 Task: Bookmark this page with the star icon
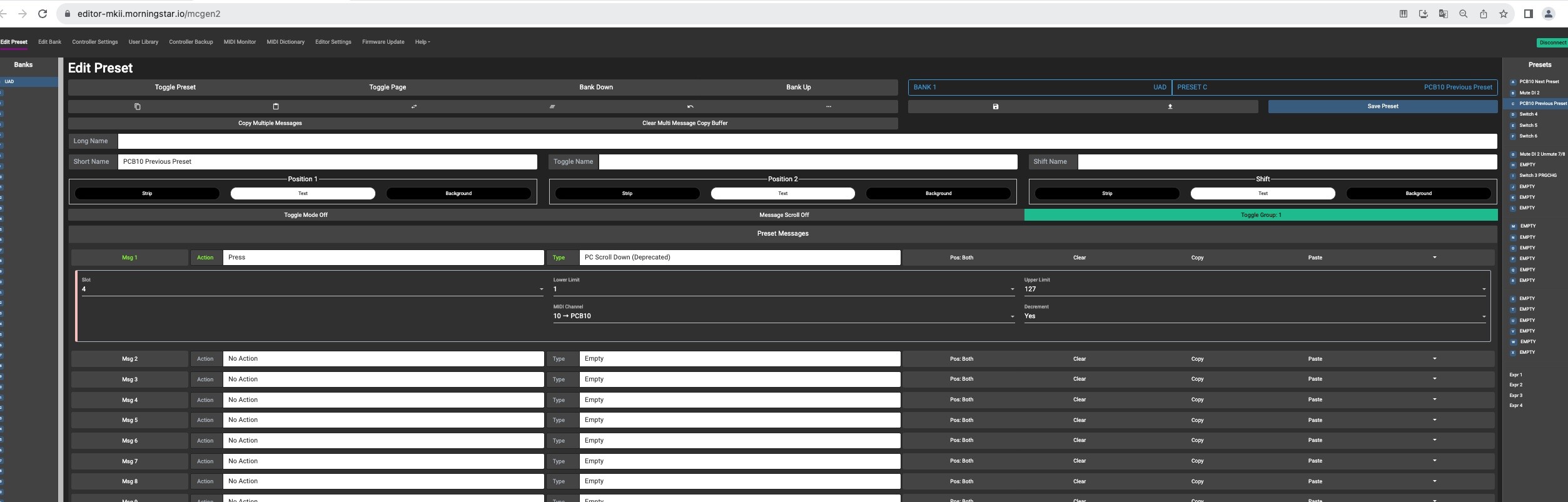tap(1504, 14)
